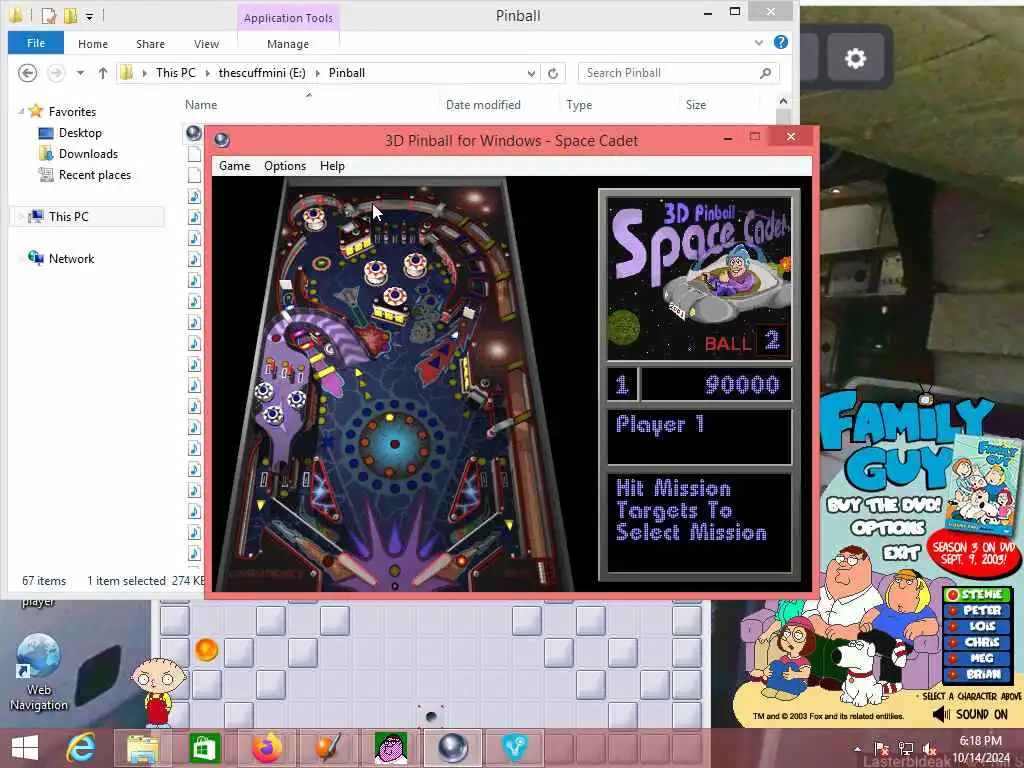This screenshot has height=768, width=1024.
Task: Click the New folder quick access icon
Action: click(71, 15)
